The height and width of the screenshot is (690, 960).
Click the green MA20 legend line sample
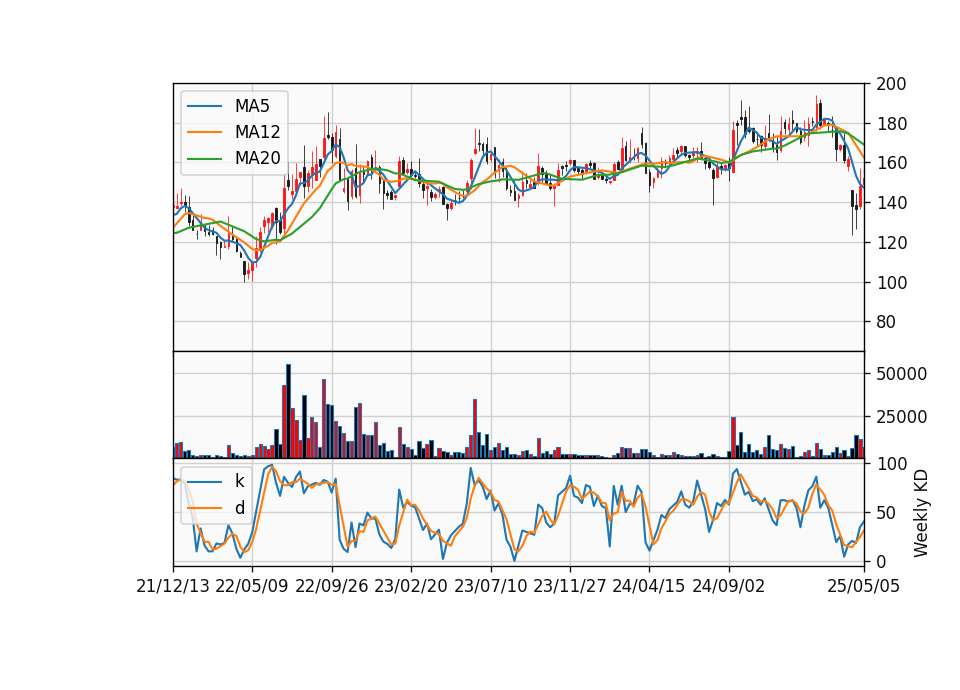click(204, 159)
